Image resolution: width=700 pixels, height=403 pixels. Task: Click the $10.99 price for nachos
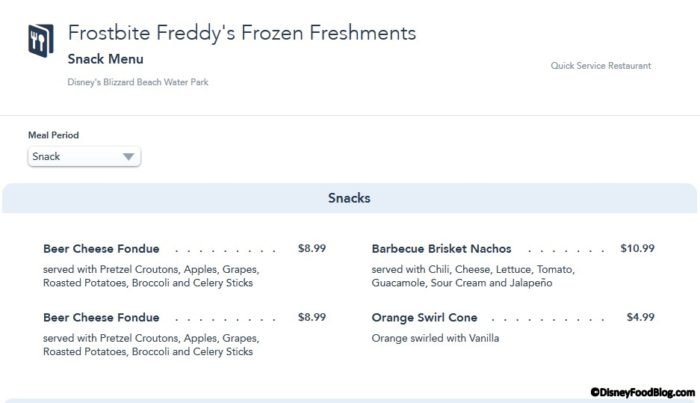pos(637,249)
